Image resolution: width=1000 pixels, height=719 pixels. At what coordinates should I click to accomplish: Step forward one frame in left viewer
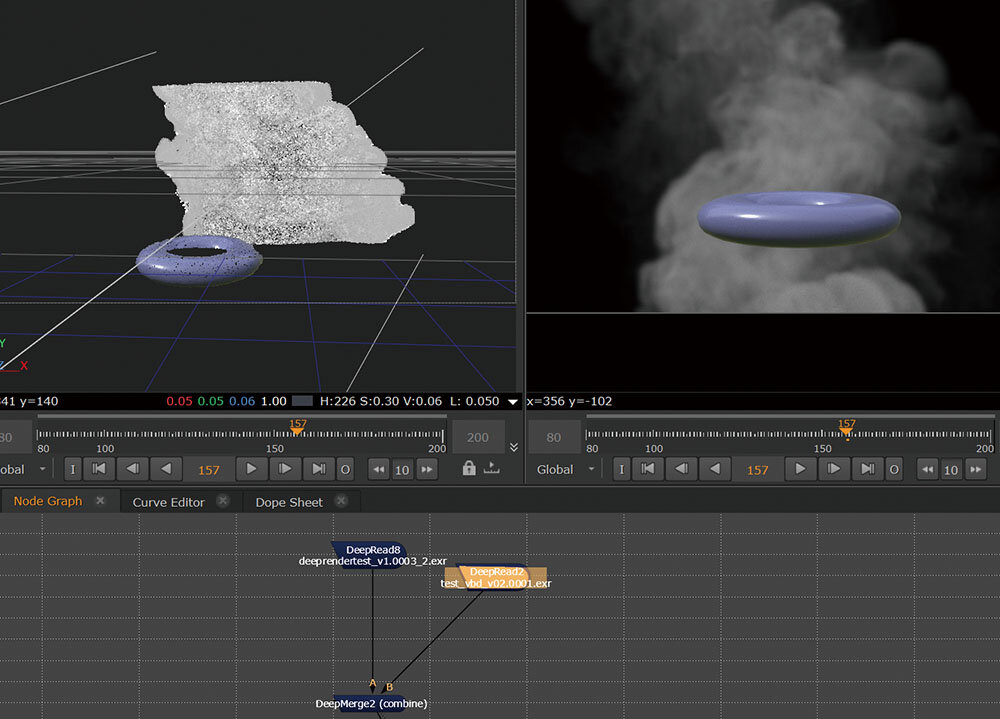click(x=285, y=469)
